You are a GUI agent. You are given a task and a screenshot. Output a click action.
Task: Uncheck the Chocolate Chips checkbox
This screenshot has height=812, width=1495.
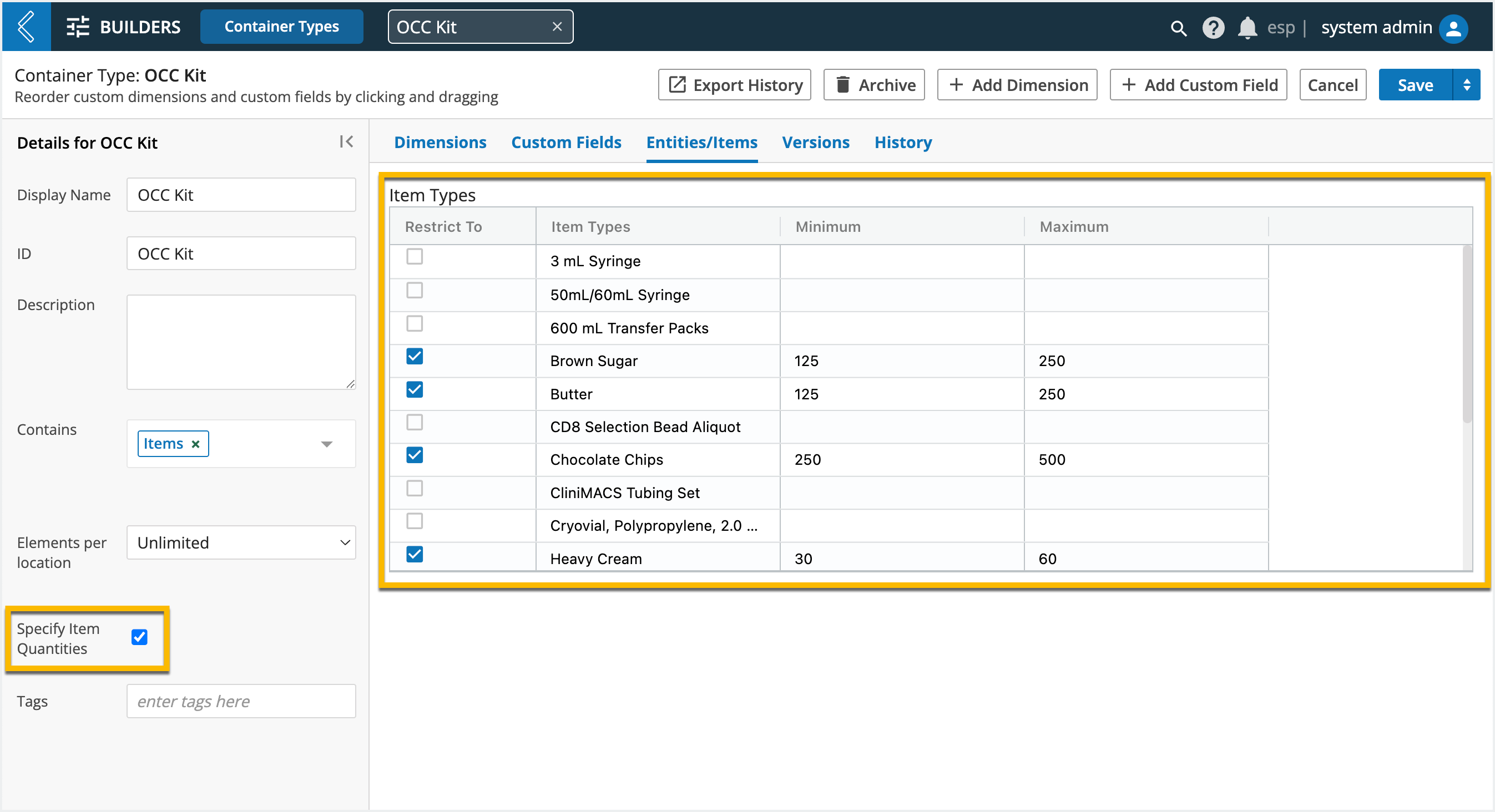(x=415, y=455)
